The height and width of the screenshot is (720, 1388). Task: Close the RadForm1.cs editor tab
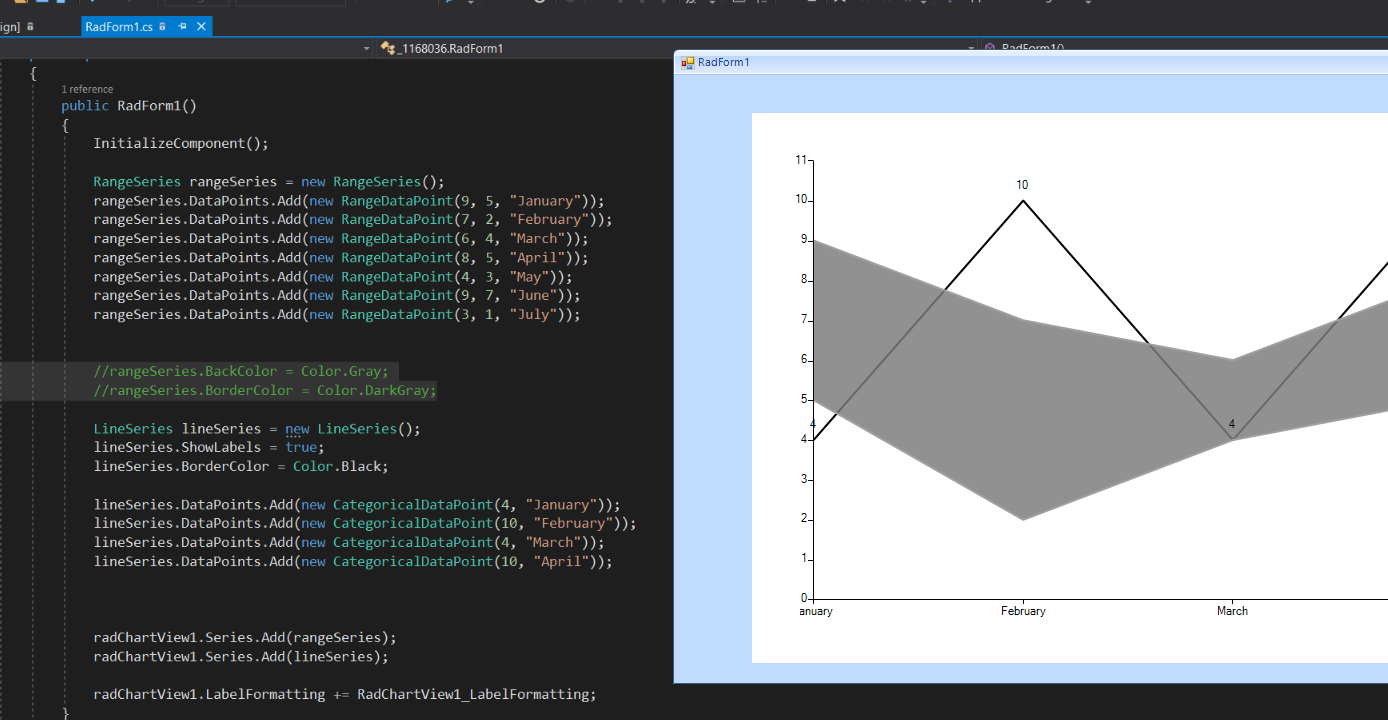201,27
